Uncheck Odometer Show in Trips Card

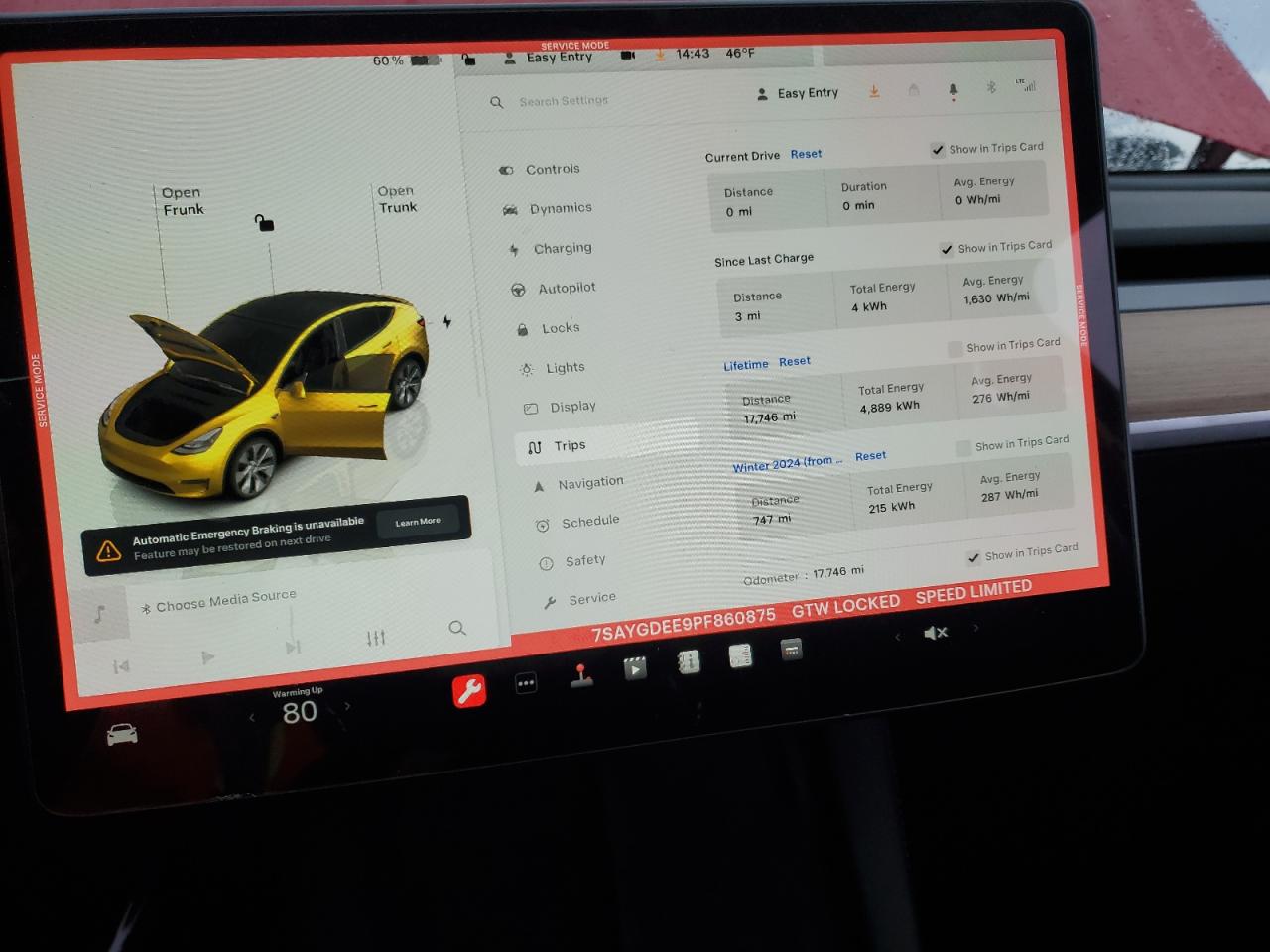(x=973, y=558)
